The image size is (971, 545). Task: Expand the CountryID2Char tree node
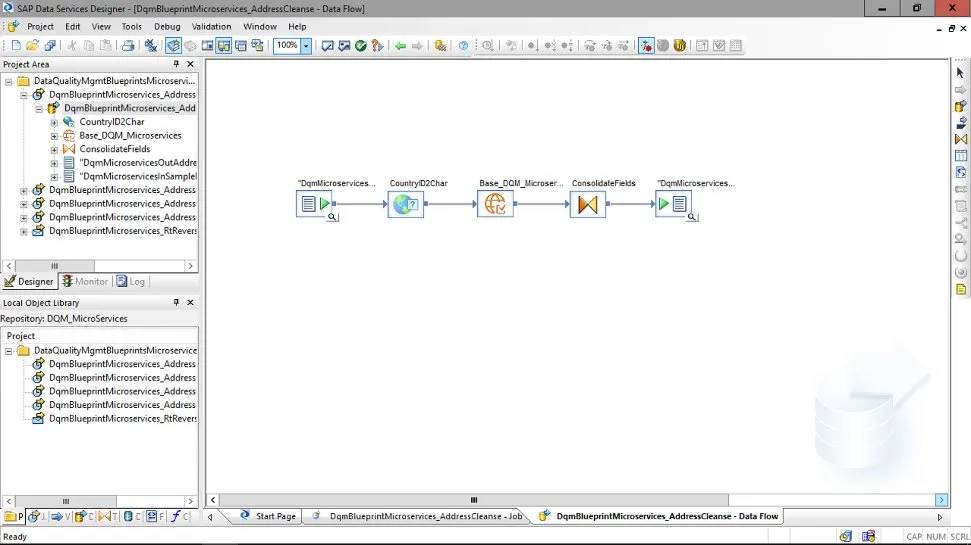click(x=55, y=122)
